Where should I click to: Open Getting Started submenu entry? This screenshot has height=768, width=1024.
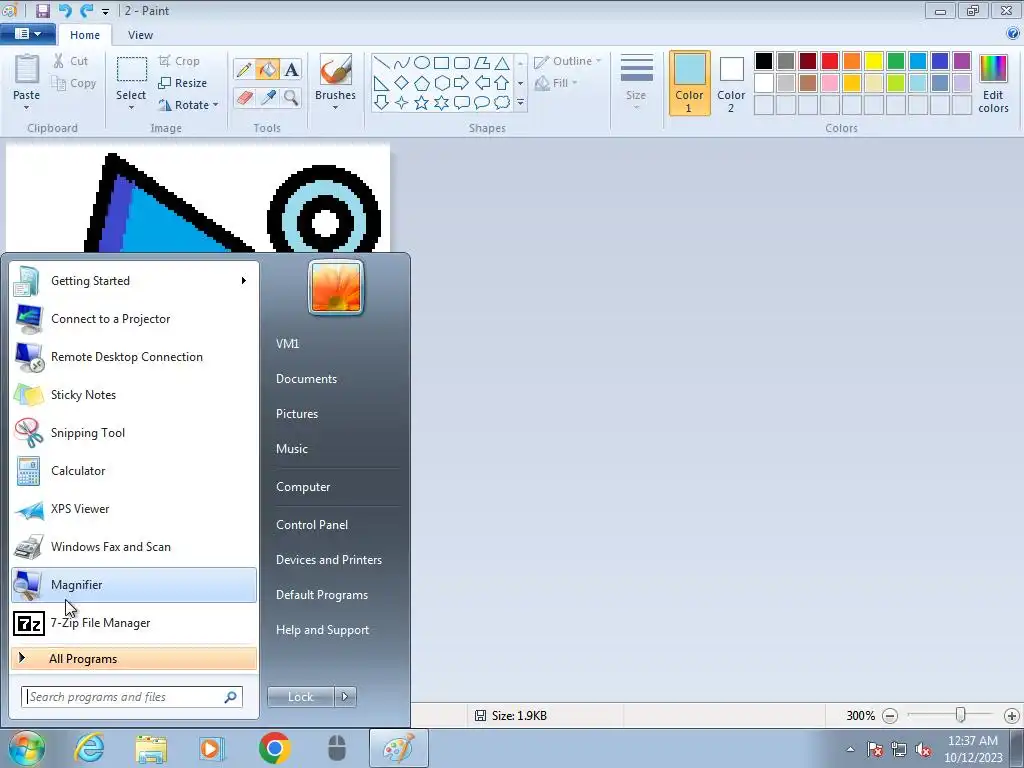pyautogui.click(x=134, y=281)
